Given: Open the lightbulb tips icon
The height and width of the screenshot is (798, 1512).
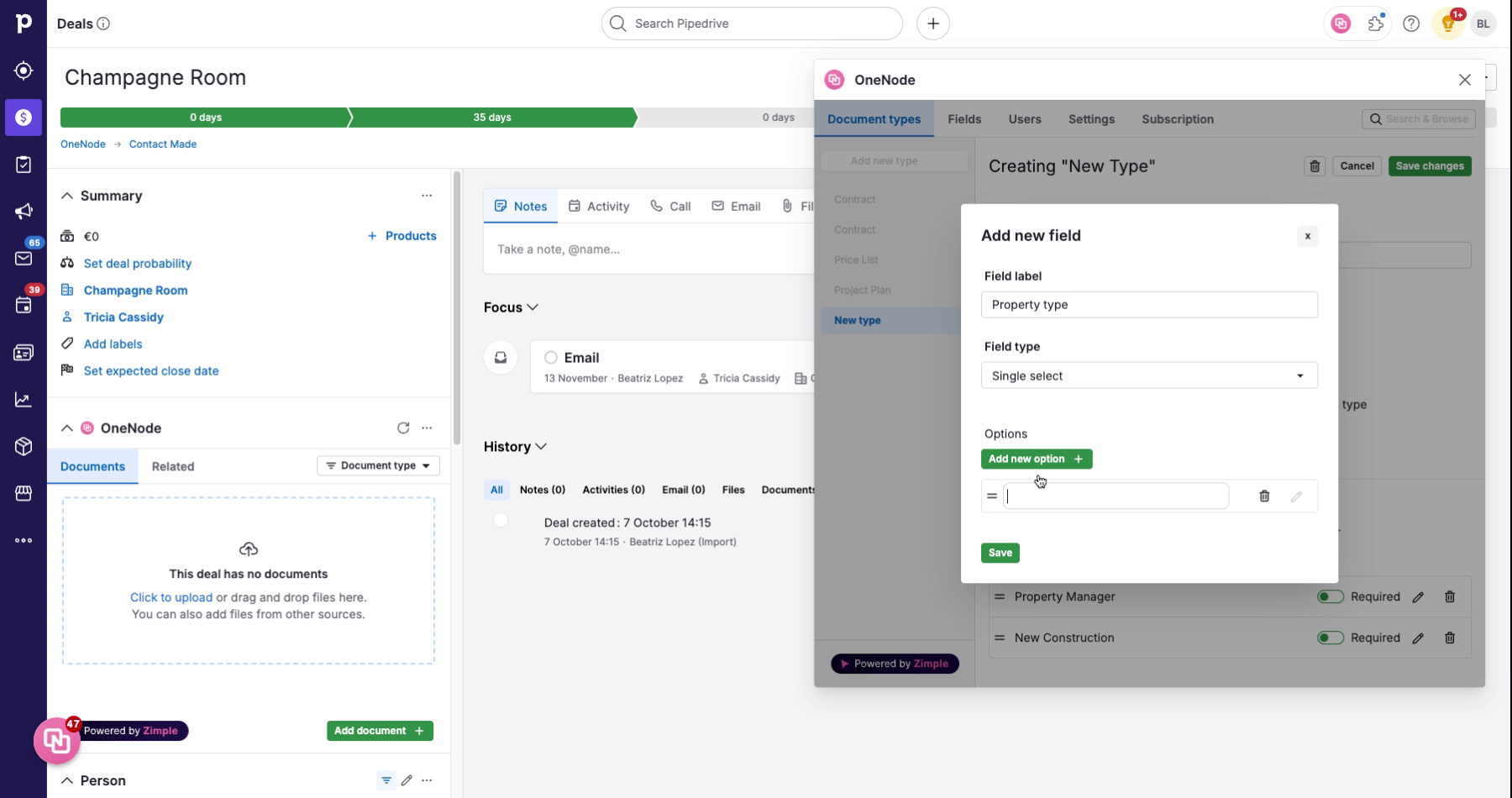Looking at the screenshot, I should coord(1448,24).
